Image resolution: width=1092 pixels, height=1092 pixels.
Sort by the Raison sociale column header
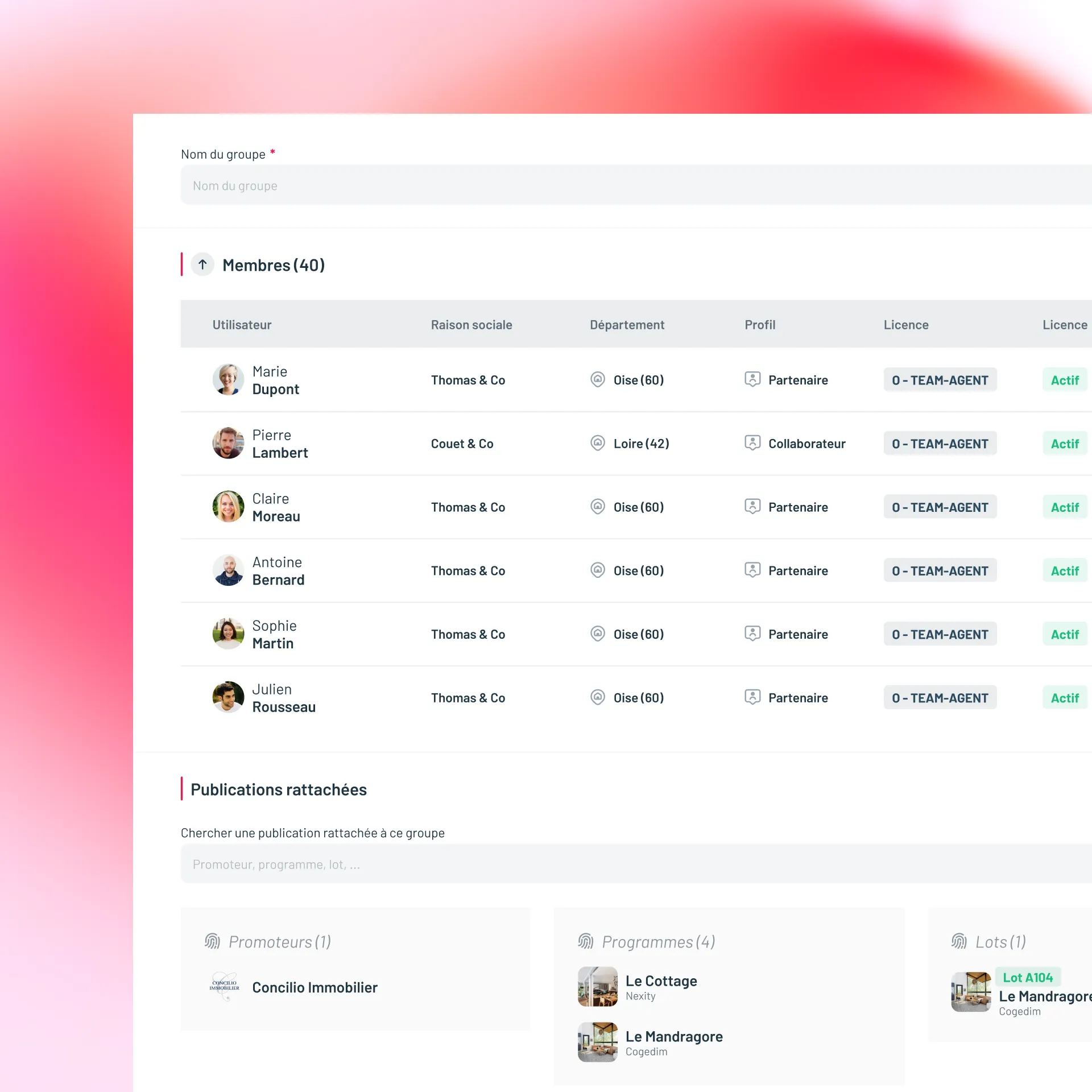471,325
